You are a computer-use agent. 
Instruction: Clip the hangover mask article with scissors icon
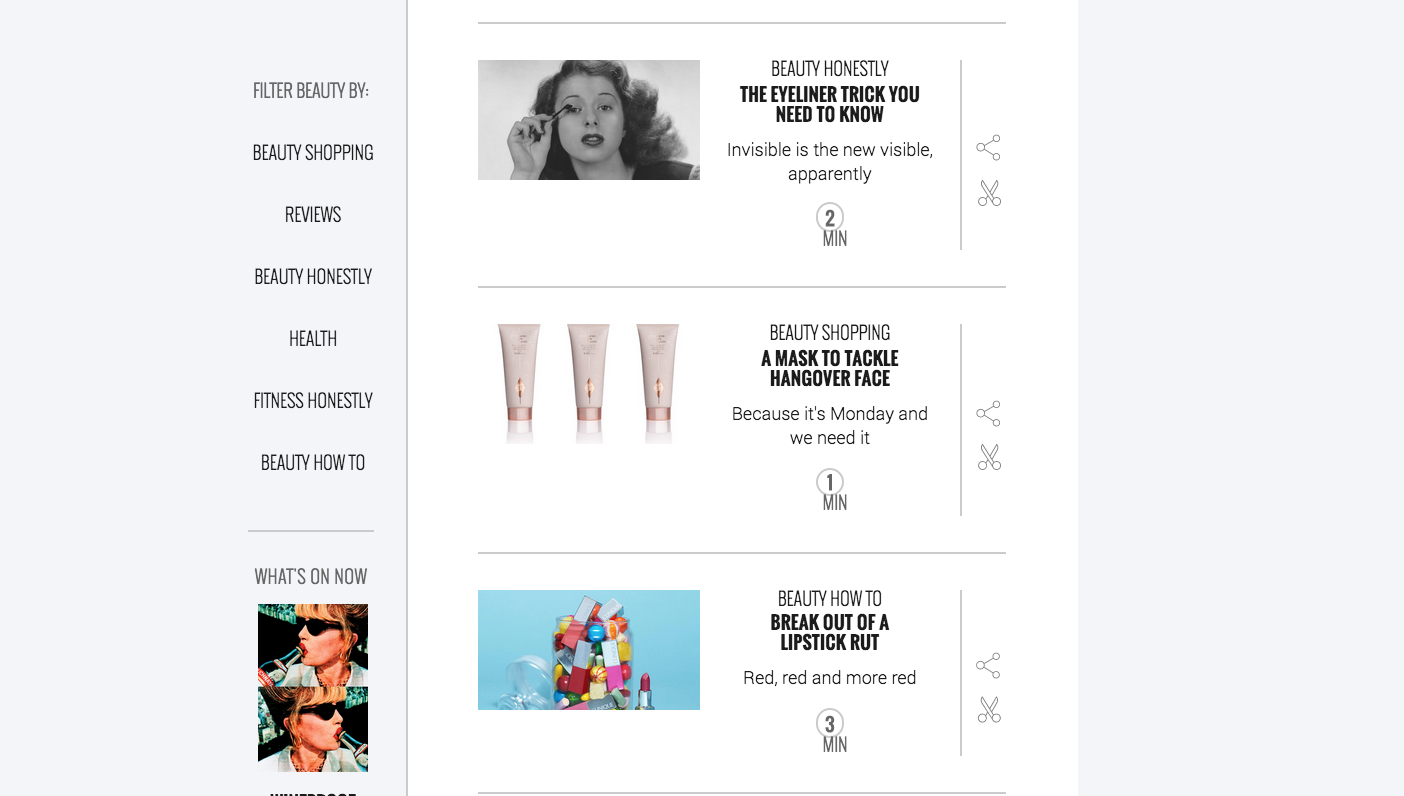989,457
